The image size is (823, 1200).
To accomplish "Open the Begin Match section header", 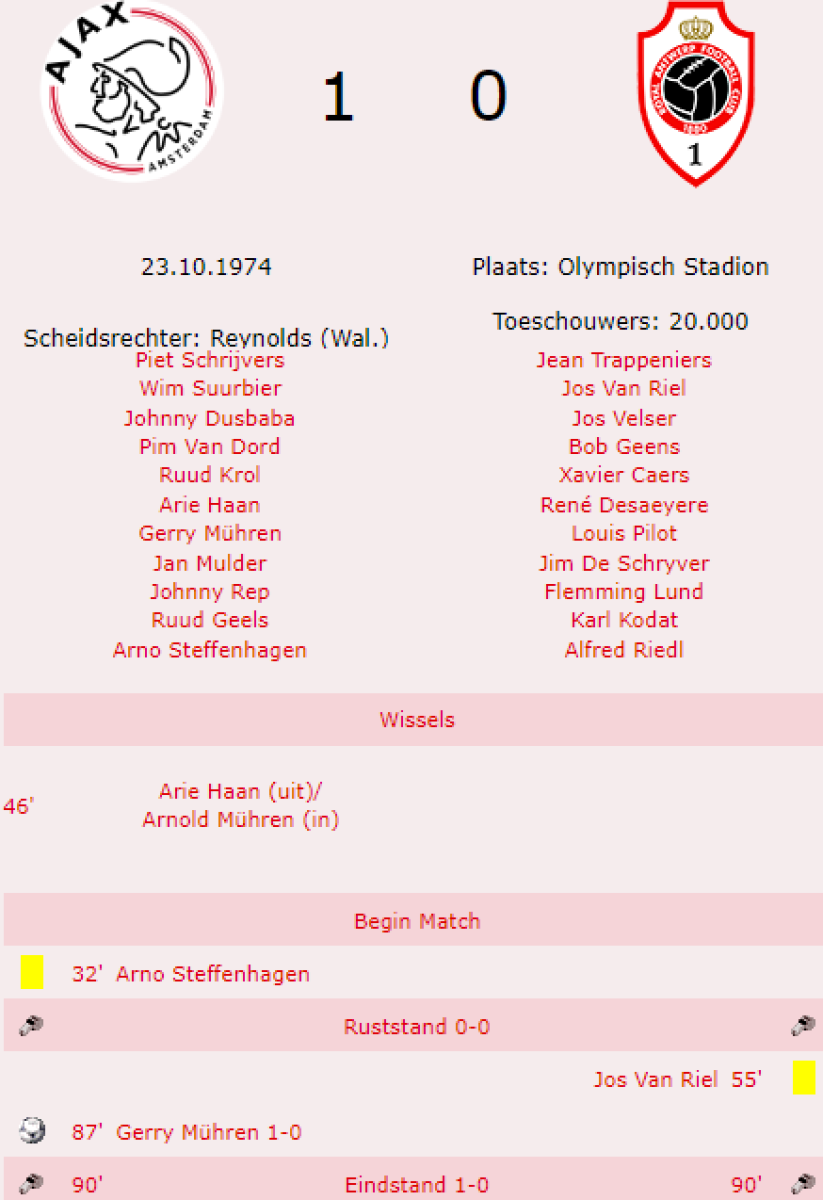I will click(x=416, y=921).
